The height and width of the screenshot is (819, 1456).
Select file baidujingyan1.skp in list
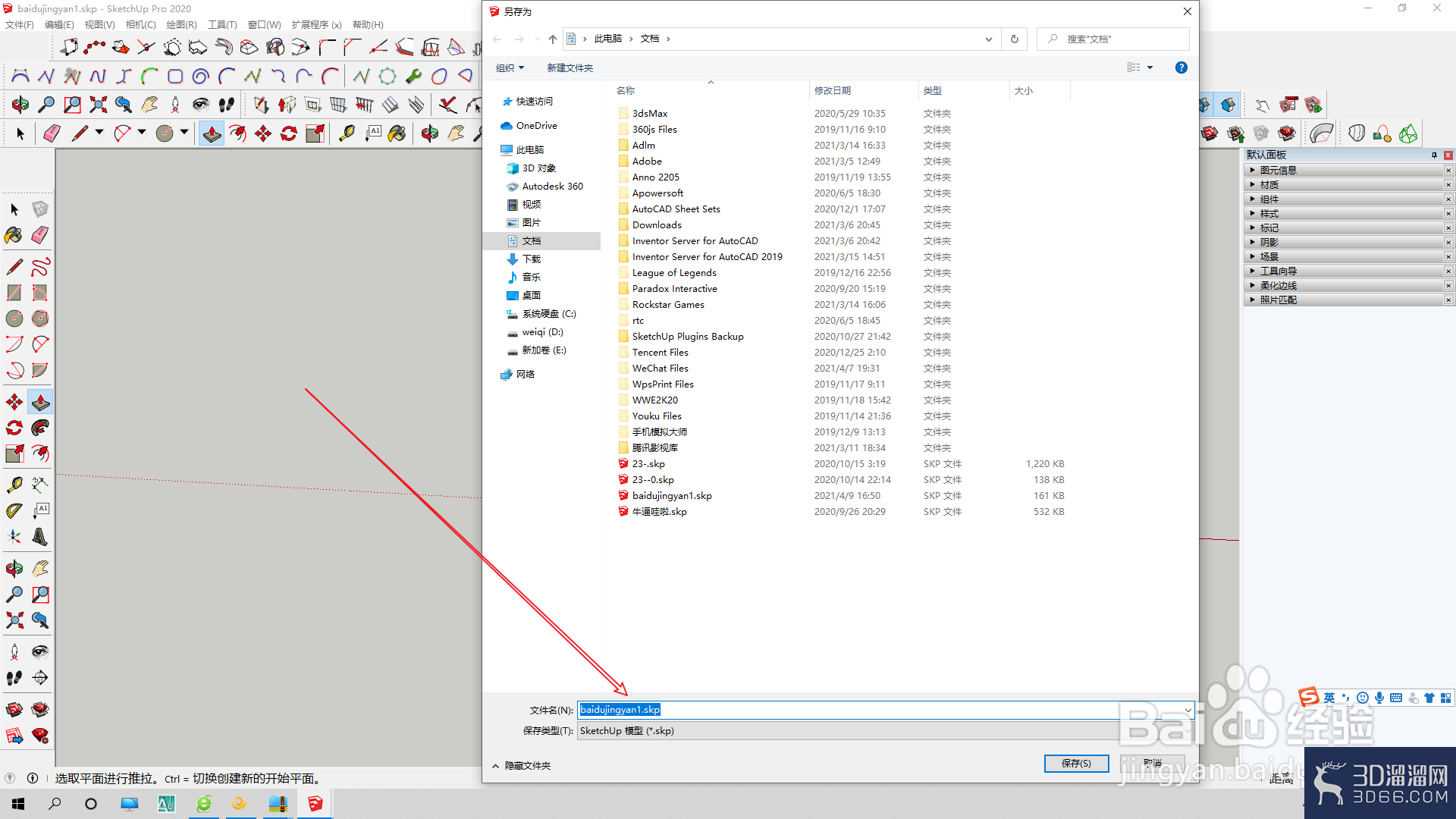click(x=672, y=495)
